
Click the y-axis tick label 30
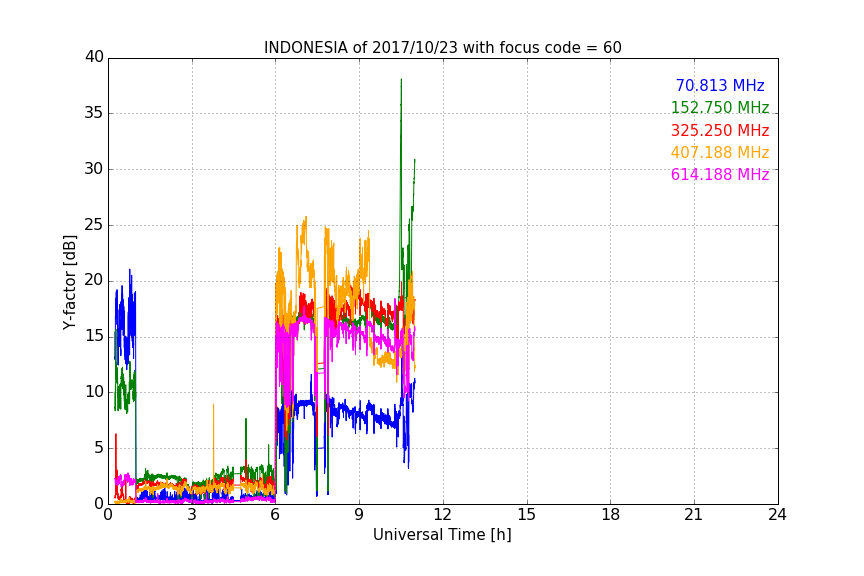(x=94, y=169)
